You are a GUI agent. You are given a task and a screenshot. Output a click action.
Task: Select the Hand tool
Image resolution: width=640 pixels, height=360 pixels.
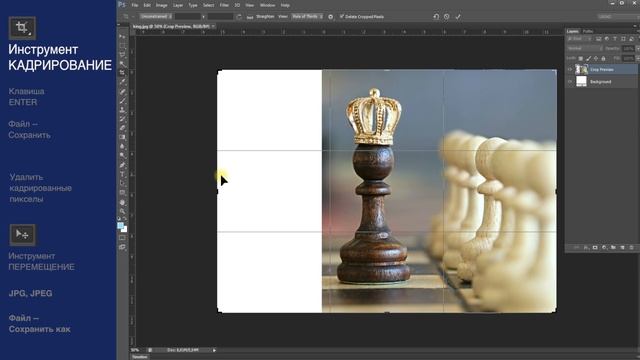(x=122, y=202)
